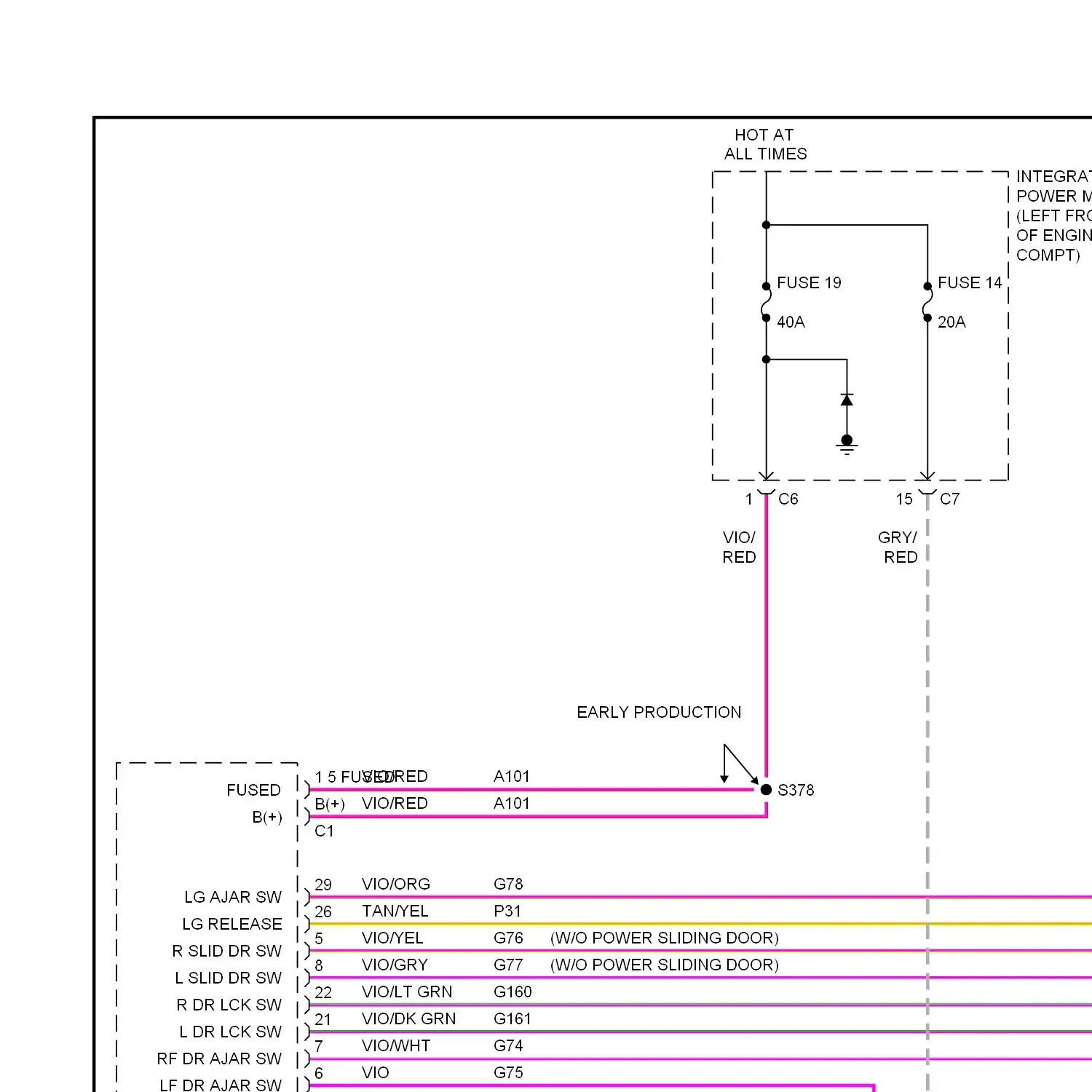
Task: Select connector label 'C6'
Action: pyautogui.click(x=788, y=499)
